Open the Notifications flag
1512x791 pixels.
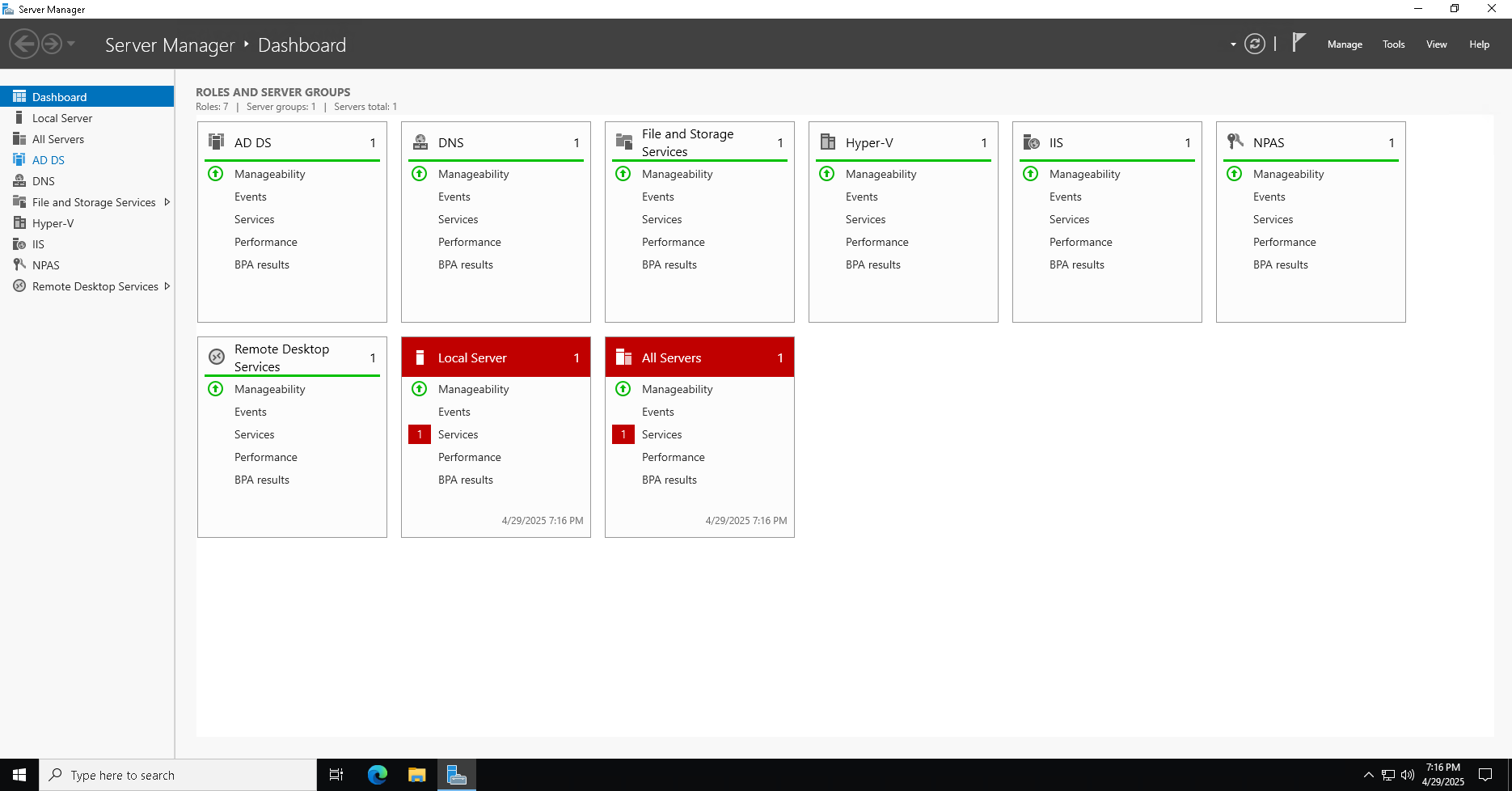click(1299, 42)
